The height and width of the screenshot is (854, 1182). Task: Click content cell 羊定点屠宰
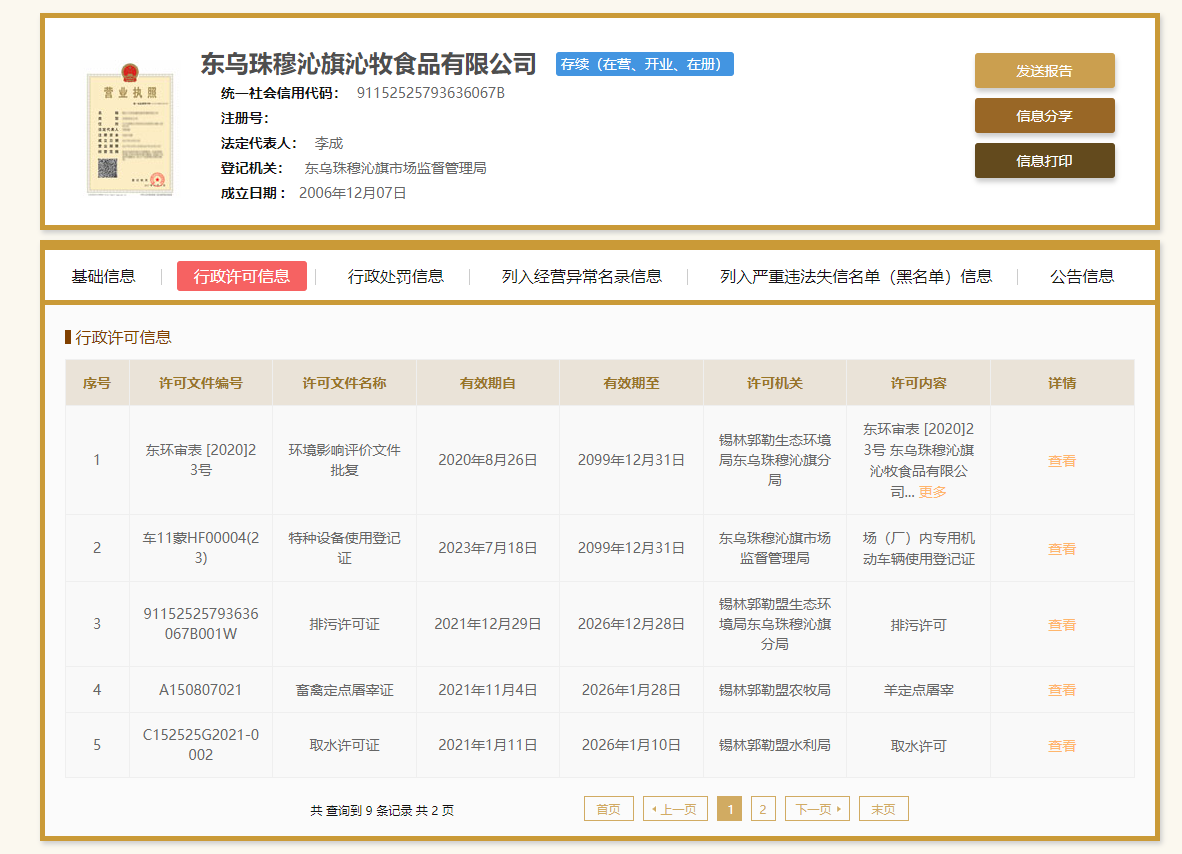pyautogui.click(x=918, y=690)
